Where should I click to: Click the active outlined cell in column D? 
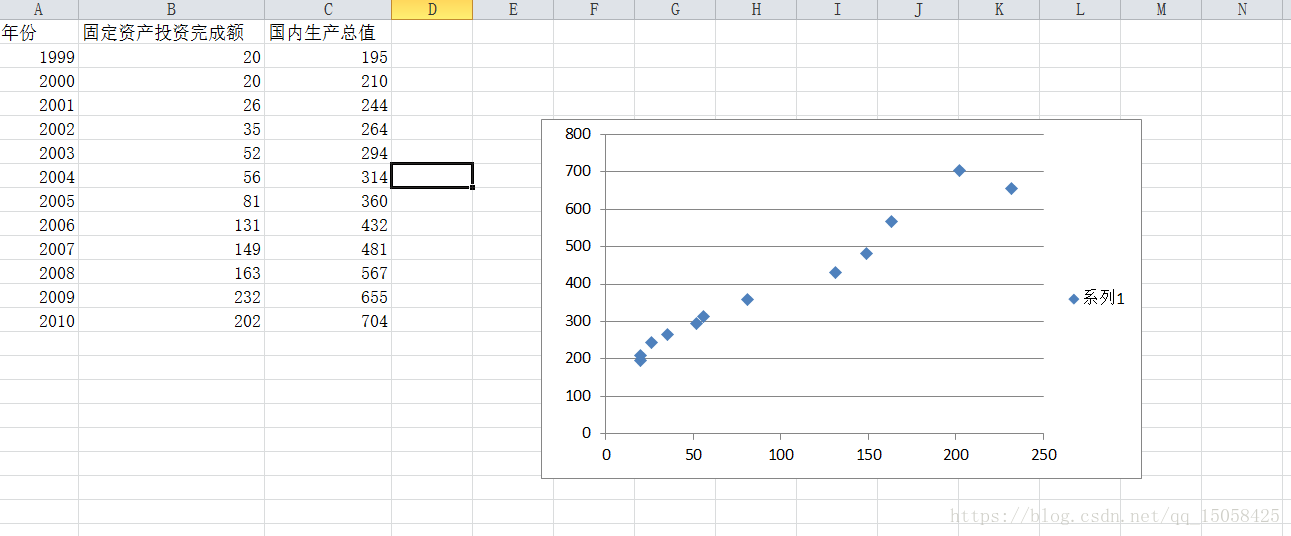(432, 176)
